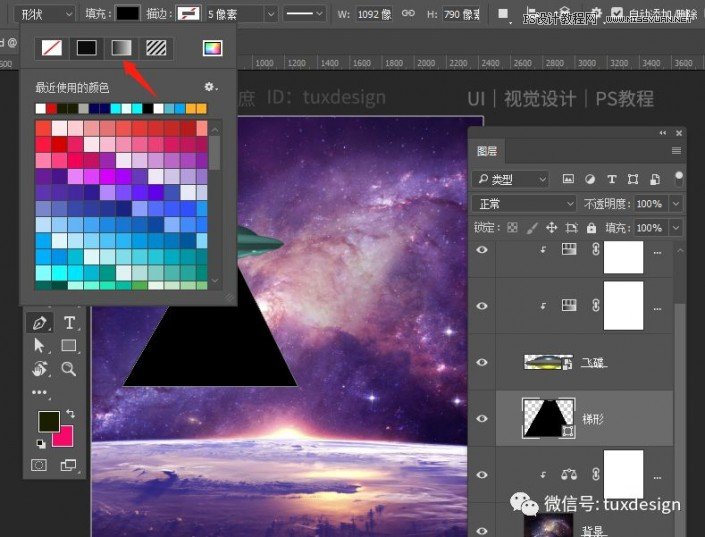Toggle Quick Mask mode

pos(39,465)
